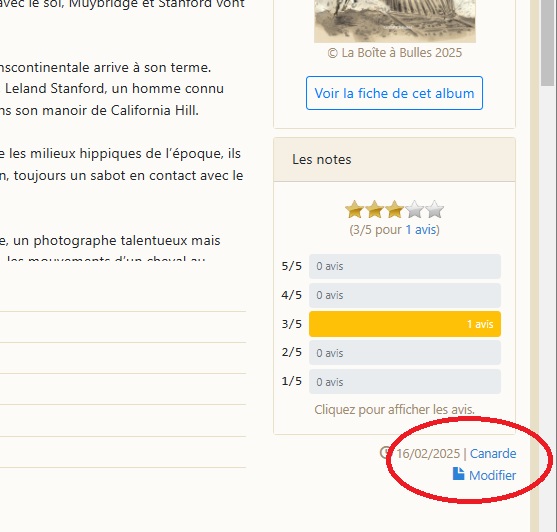Open the Modifier link

492,475
